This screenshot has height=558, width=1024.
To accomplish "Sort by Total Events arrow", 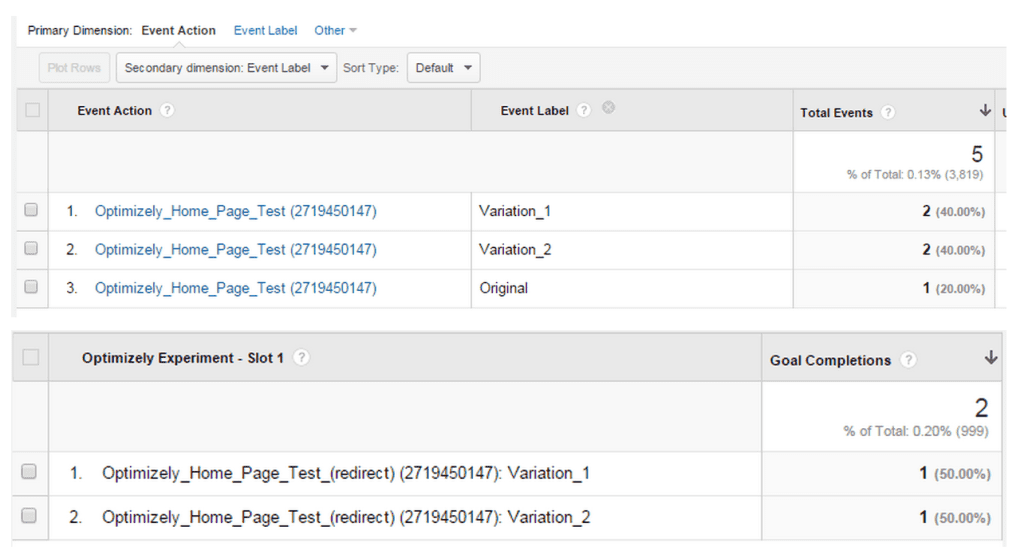I will pos(985,110).
